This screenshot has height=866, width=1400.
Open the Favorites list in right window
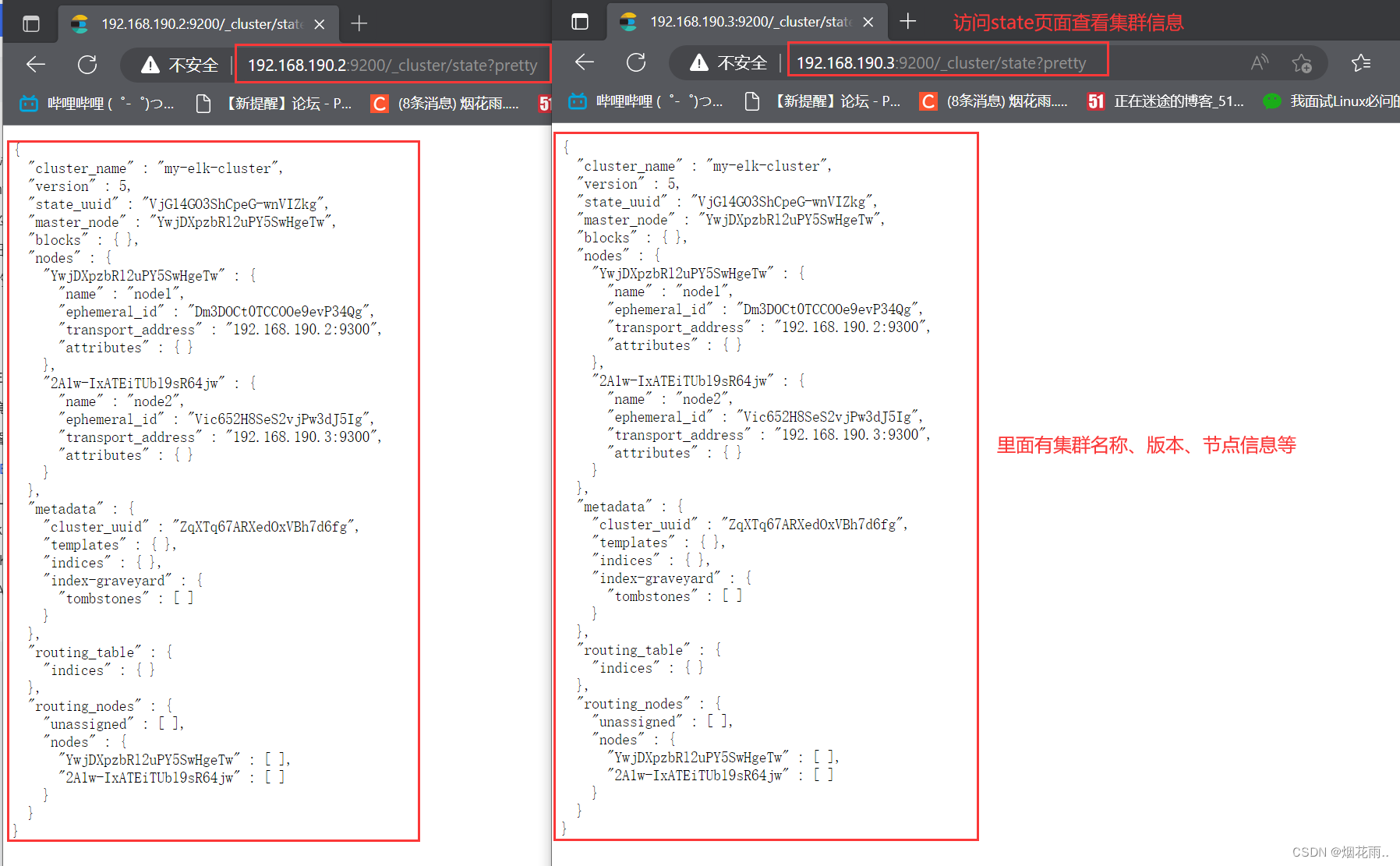[1361, 62]
